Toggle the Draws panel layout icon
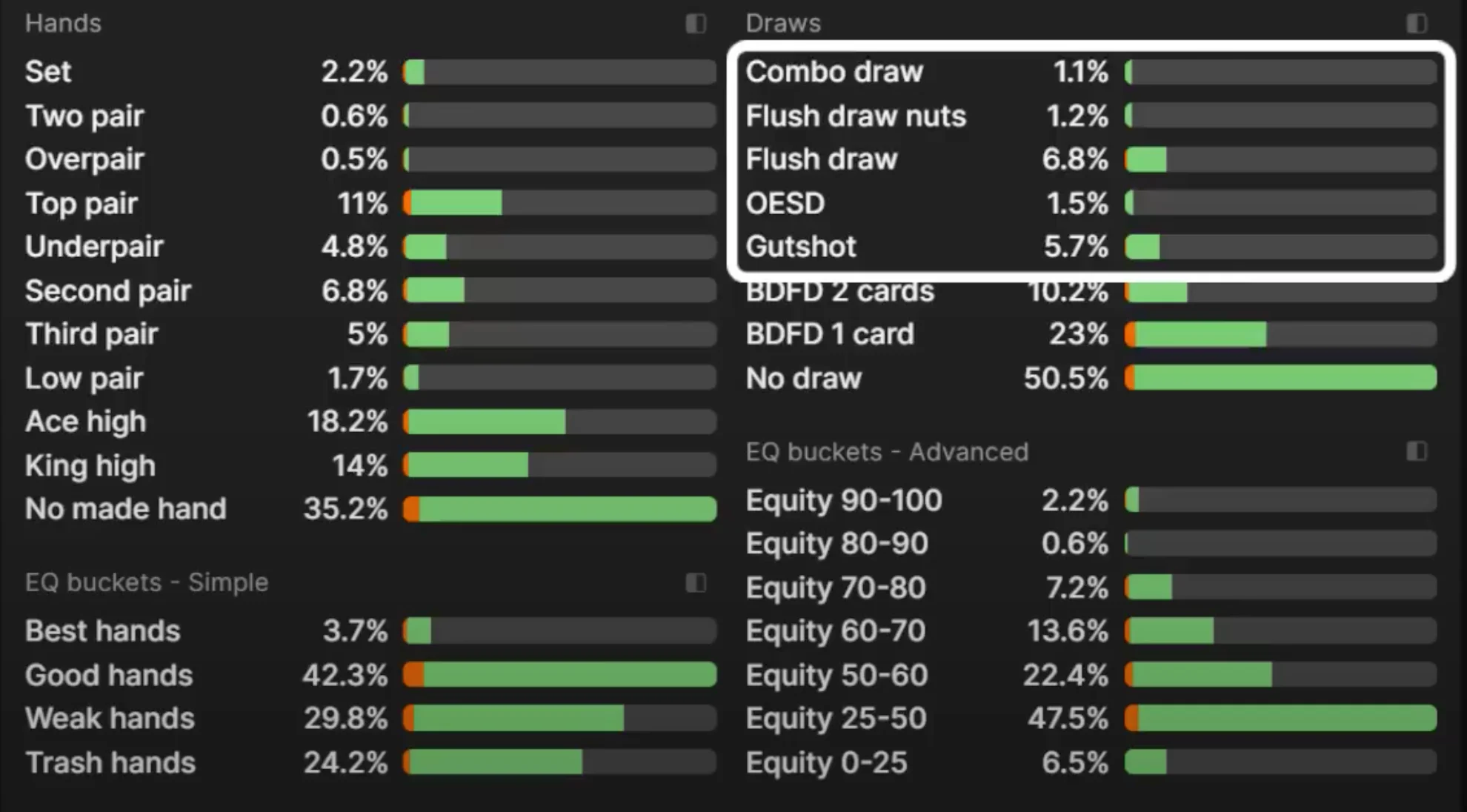This screenshot has width=1467, height=812. tap(1416, 24)
